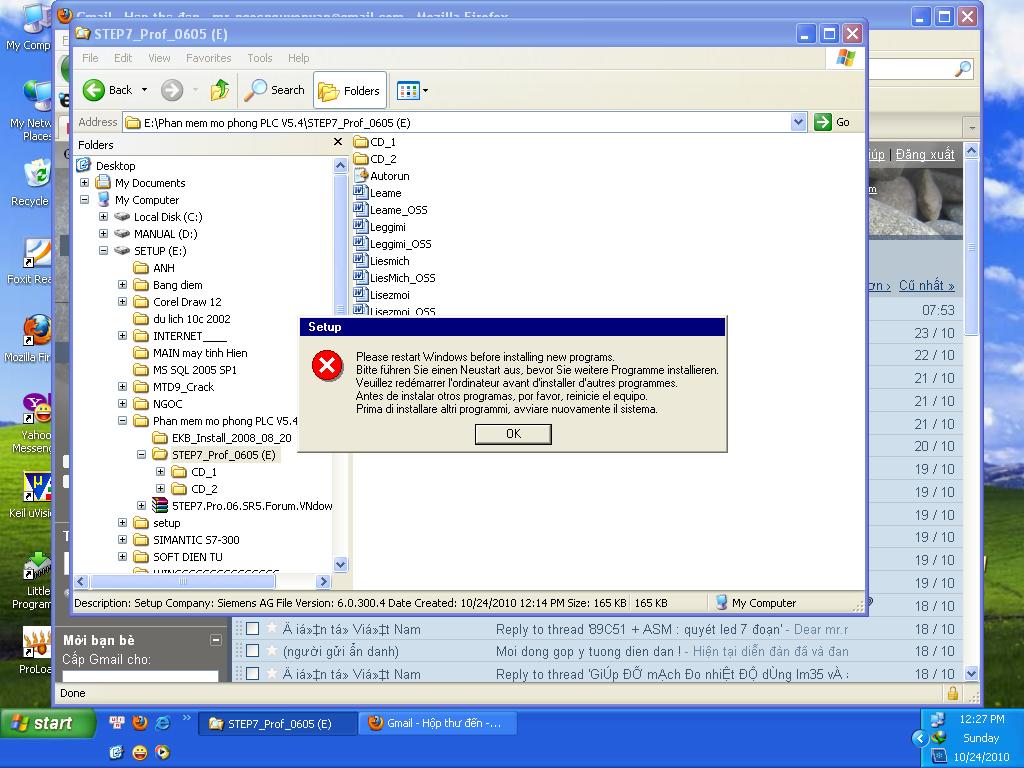This screenshot has width=1024, height=768.
Task: Collapse My Computer tree node
Action: click(84, 199)
